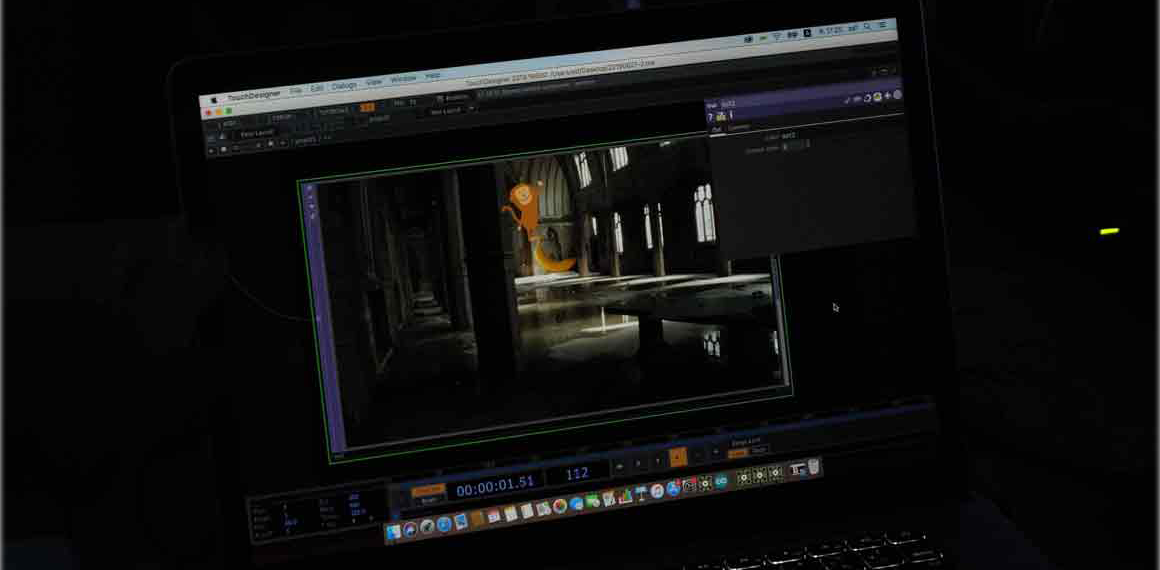
Task: Open the Apple menu
Action: click(215, 100)
